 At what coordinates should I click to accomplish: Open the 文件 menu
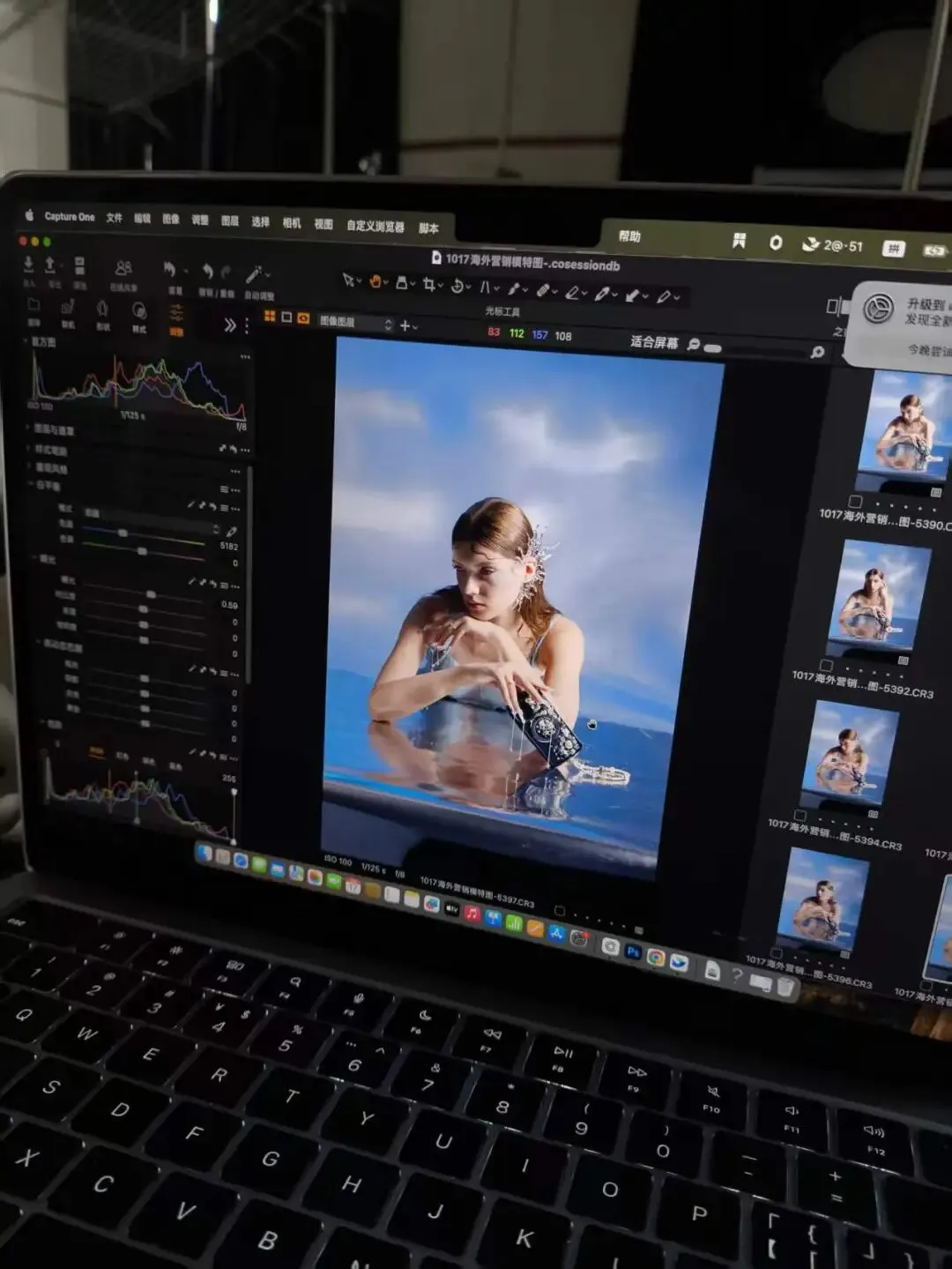click(x=115, y=217)
